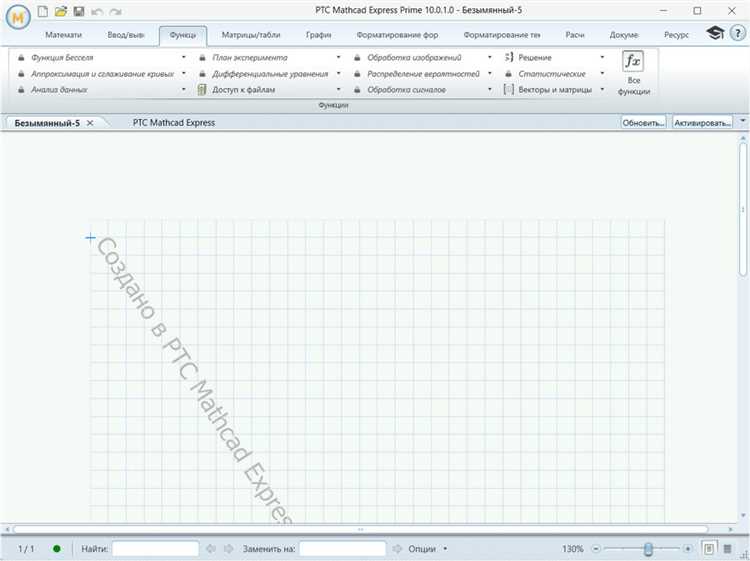Open a file using the folder icon

pyautogui.click(x=61, y=11)
